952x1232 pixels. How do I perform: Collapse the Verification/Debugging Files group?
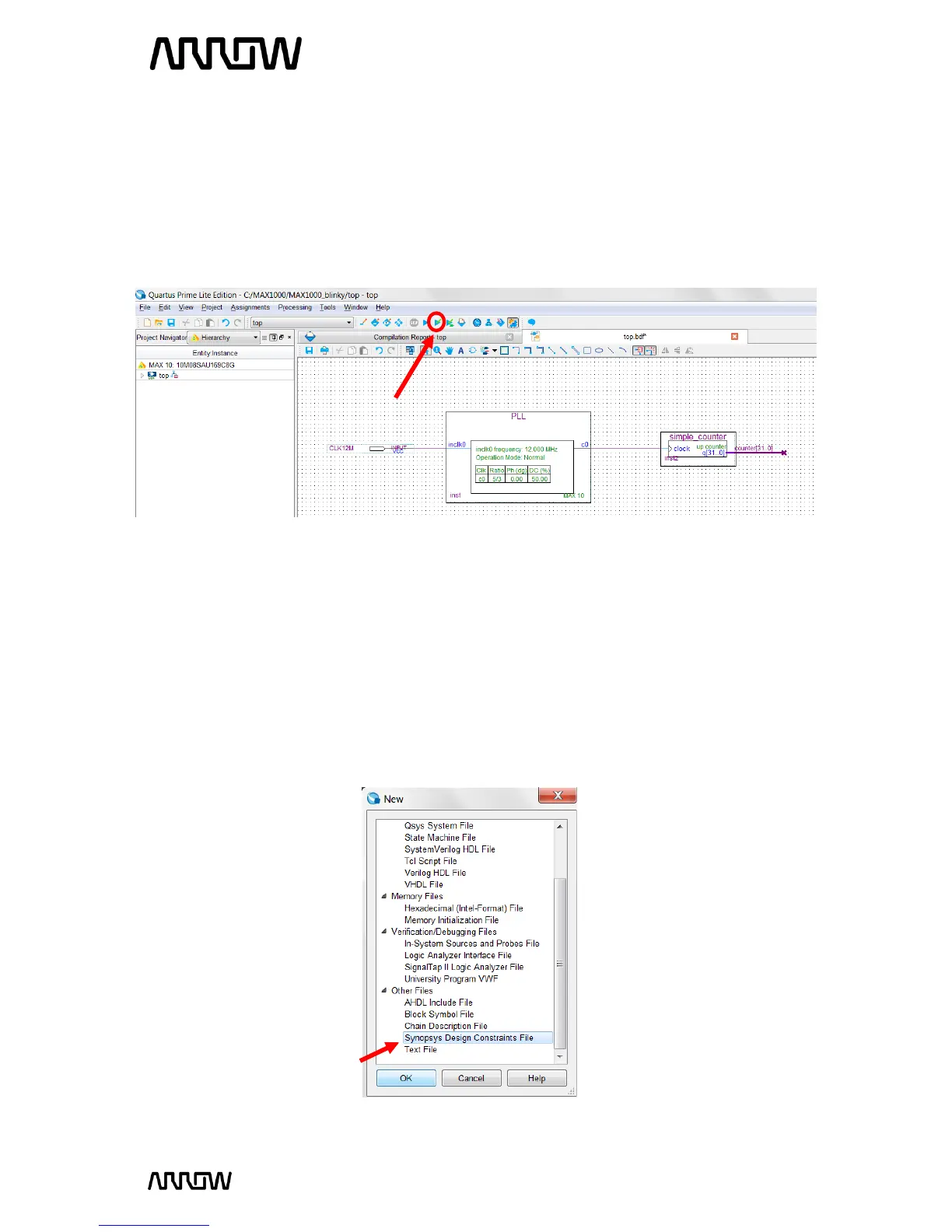383,931
